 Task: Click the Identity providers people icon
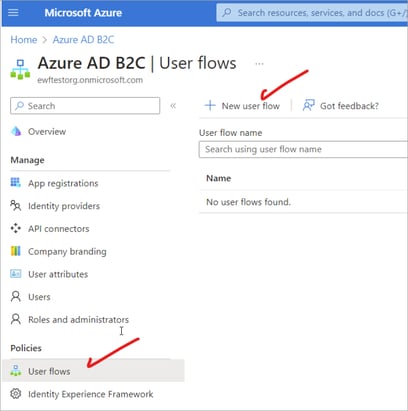click(16, 206)
